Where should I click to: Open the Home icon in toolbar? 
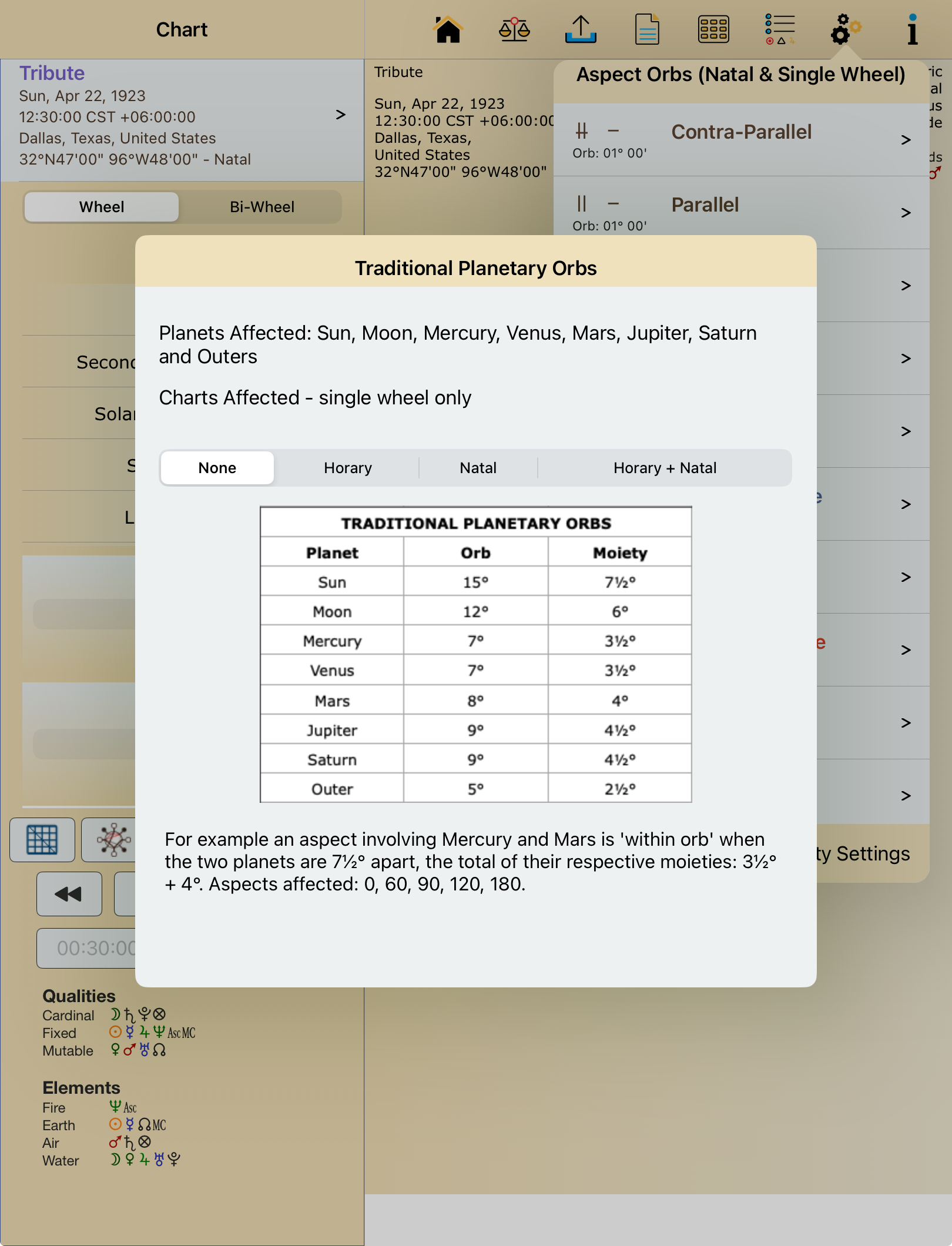point(448,29)
